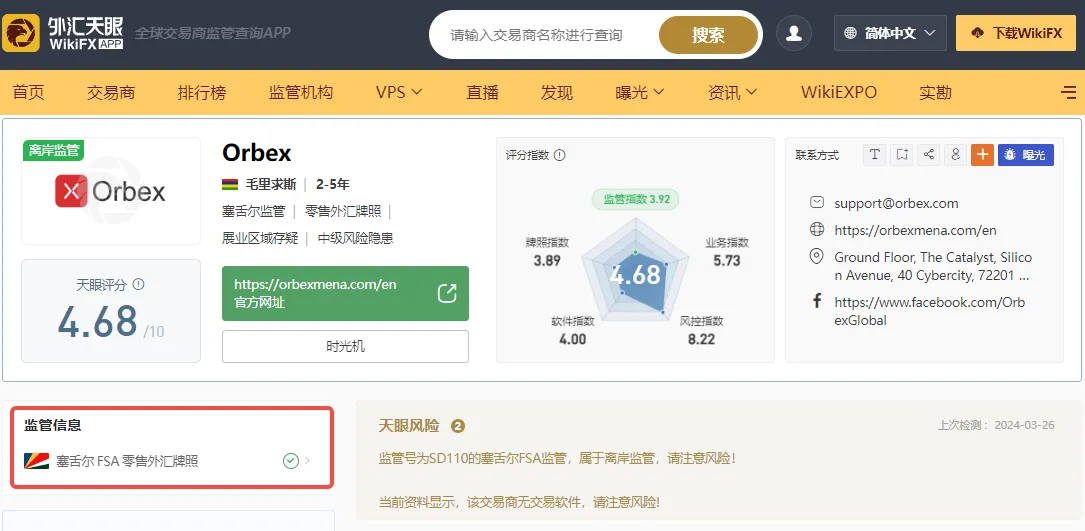Click the 监管指数 3.92 label
The height and width of the screenshot is (531, 1085).
(x=635, y=199)
